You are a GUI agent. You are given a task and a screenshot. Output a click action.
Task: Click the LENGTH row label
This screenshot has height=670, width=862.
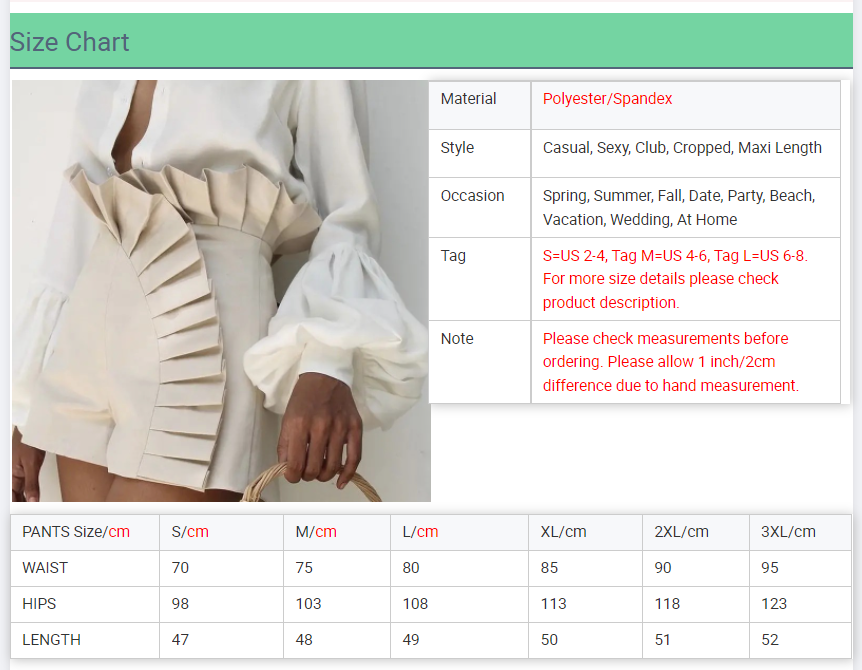51,640
